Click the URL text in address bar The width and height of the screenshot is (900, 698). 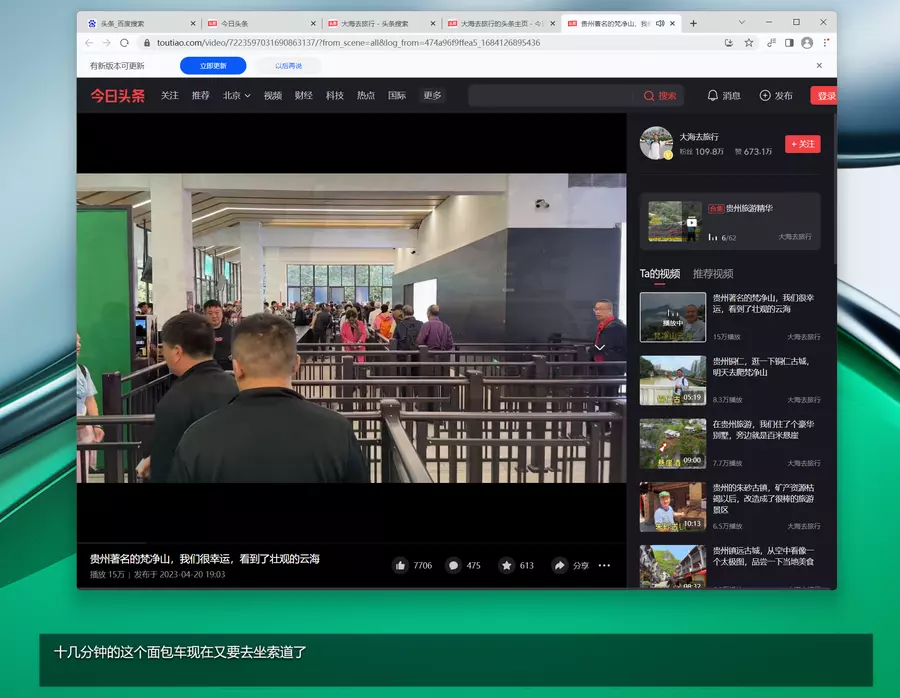[x=348, y=42]
